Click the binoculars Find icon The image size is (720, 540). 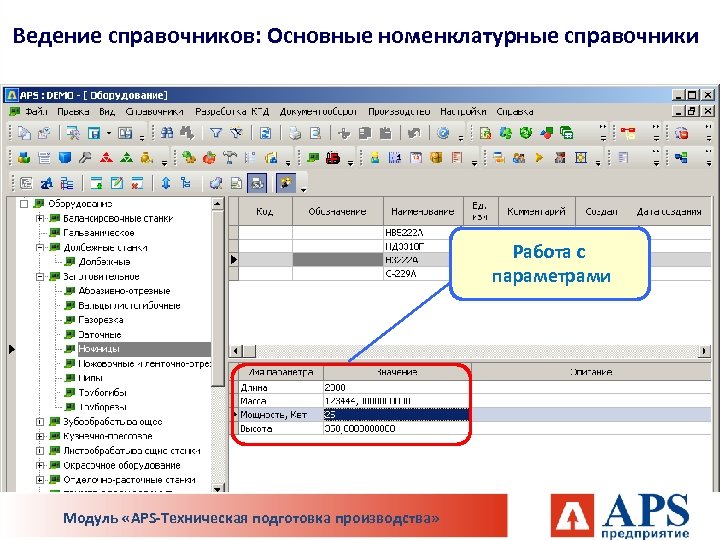pyautogui.click(x=168, y=133)
